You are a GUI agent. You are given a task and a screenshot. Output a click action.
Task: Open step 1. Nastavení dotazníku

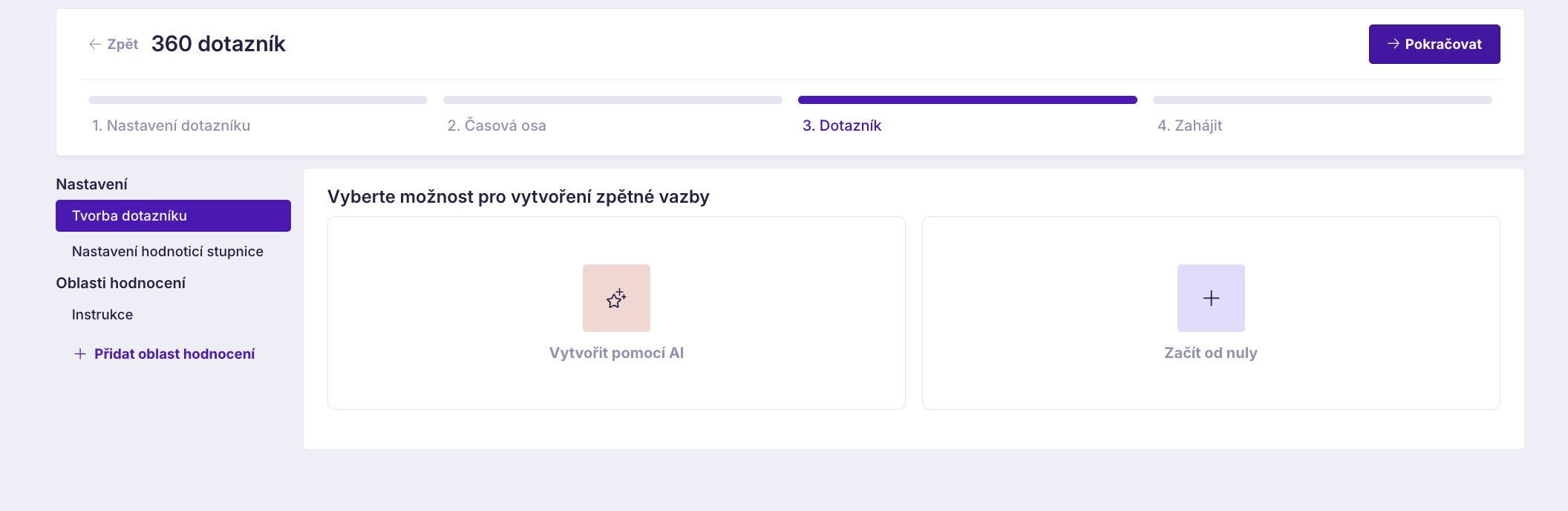click(x=171, y=126)
